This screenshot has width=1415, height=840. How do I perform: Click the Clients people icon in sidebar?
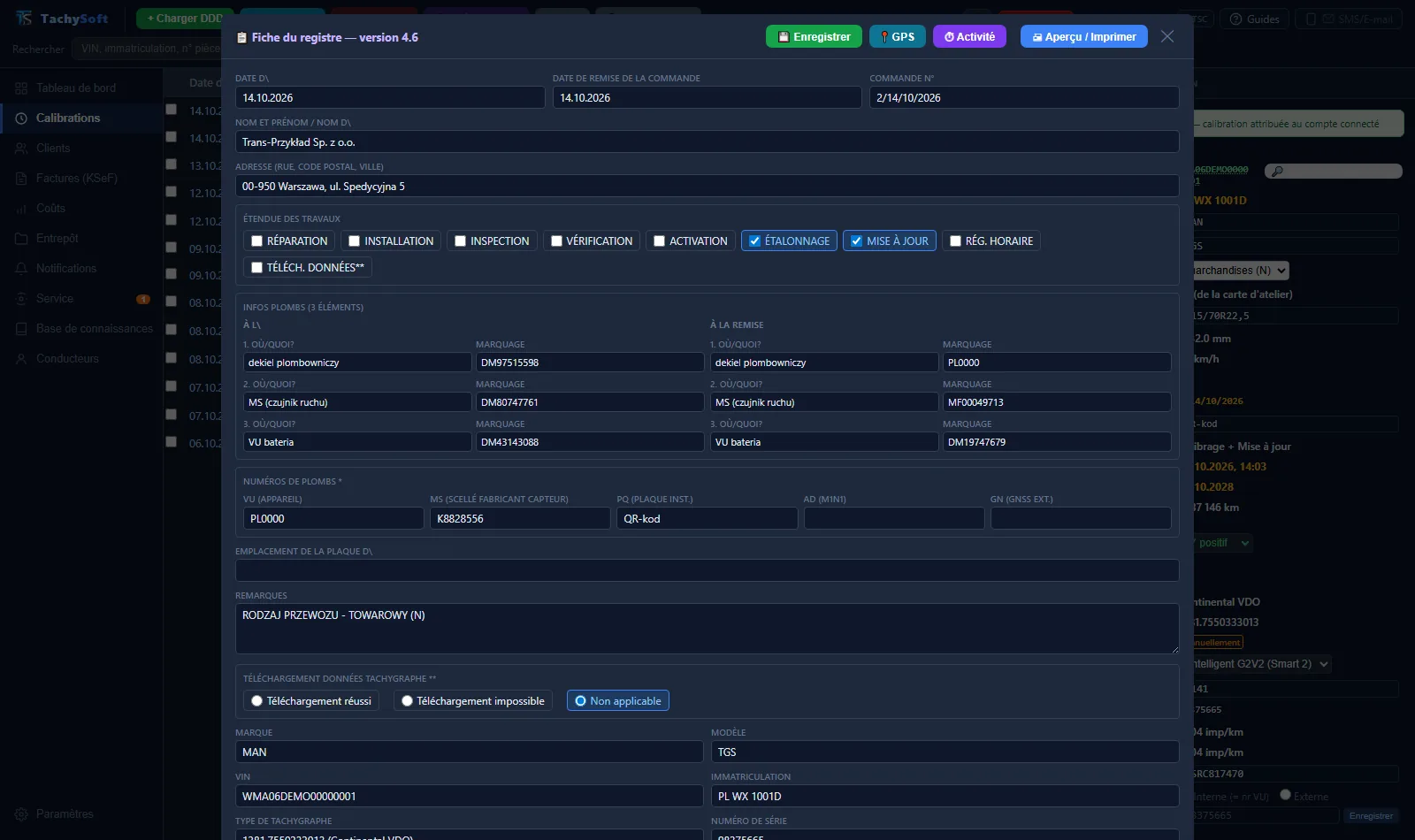pyautogui.click(x=21, y=149)
